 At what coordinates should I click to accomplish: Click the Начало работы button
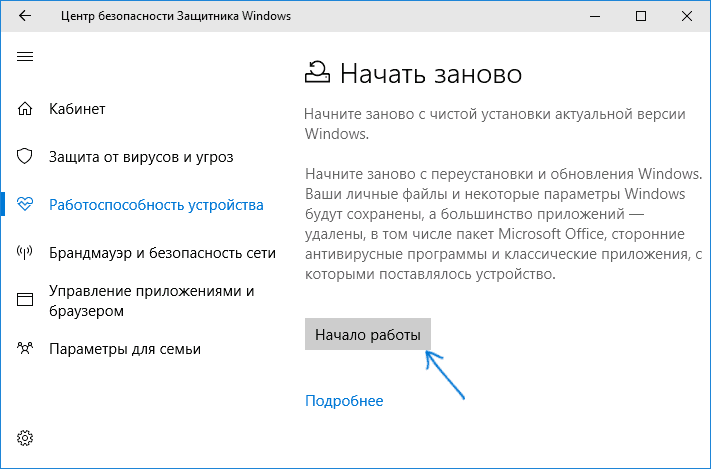pyautogui.click(x=368, y=334)
